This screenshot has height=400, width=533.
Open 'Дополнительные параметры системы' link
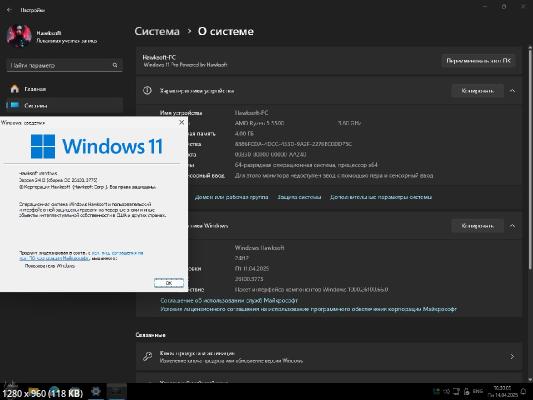381,197
